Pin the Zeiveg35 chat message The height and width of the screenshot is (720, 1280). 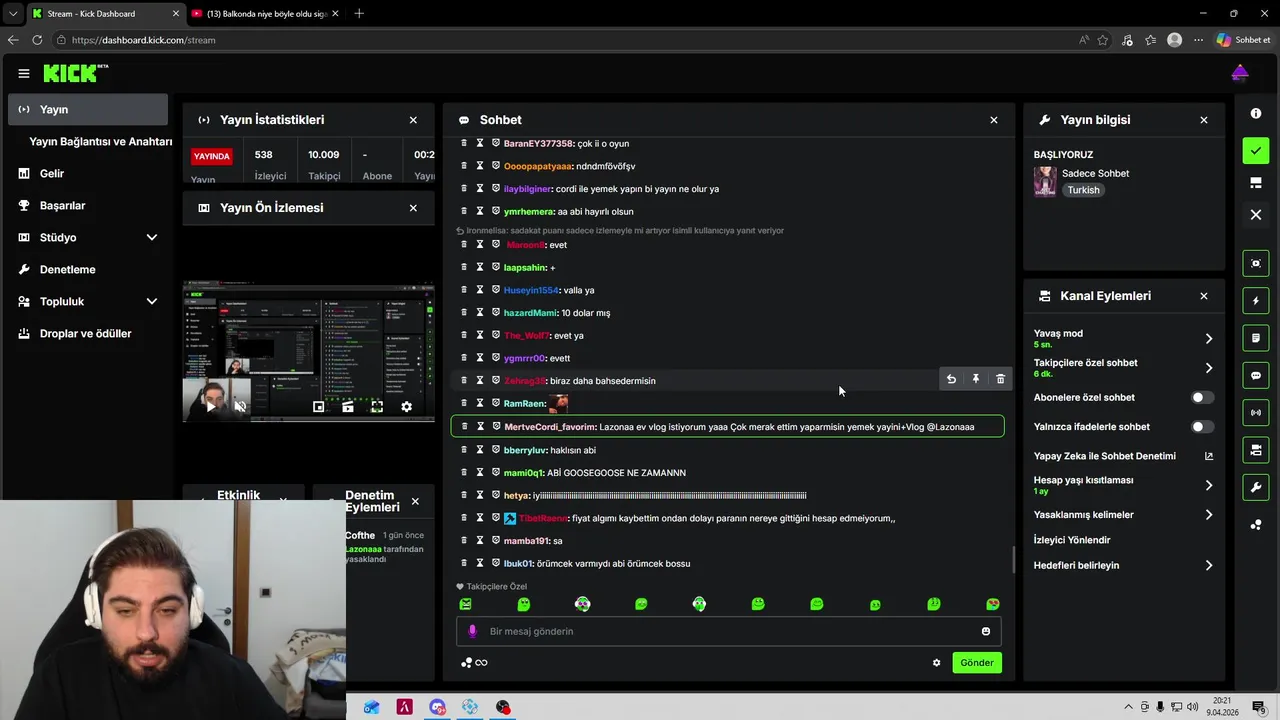(976, 379)
